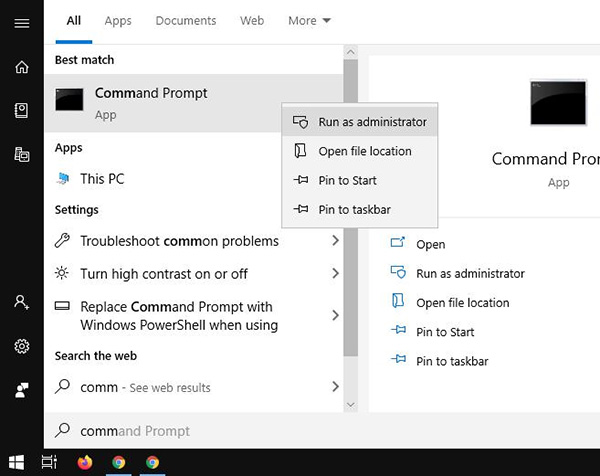Click Open in the right details pane

[x=430, y=244]
